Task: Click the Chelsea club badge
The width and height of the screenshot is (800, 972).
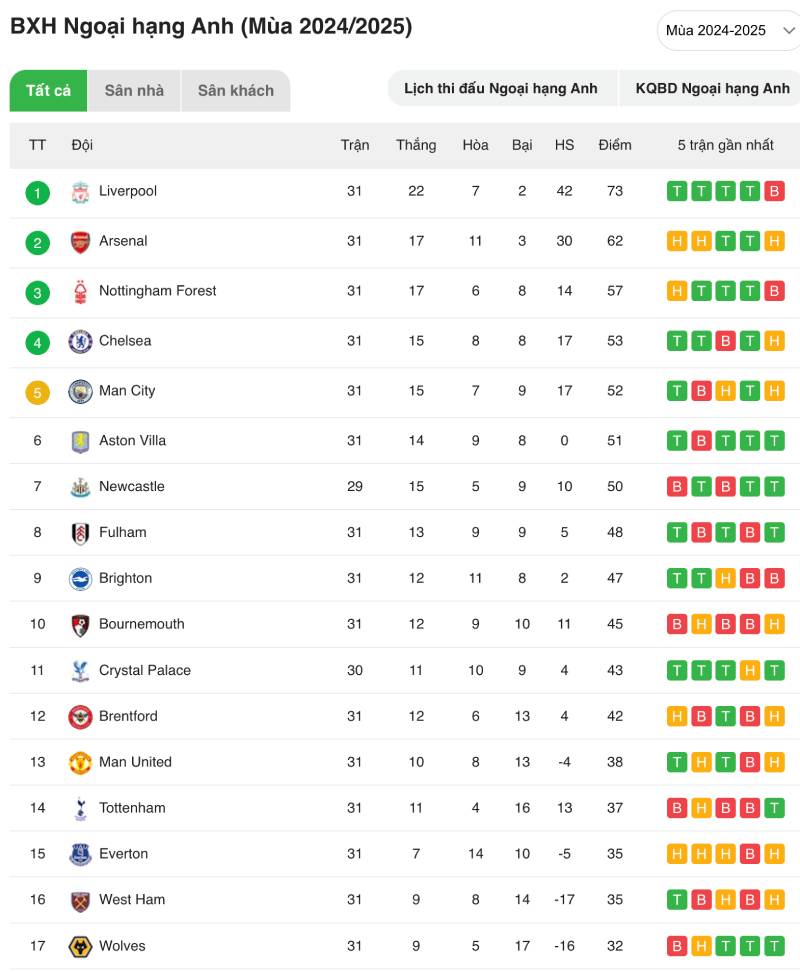Action: point(80,342)
